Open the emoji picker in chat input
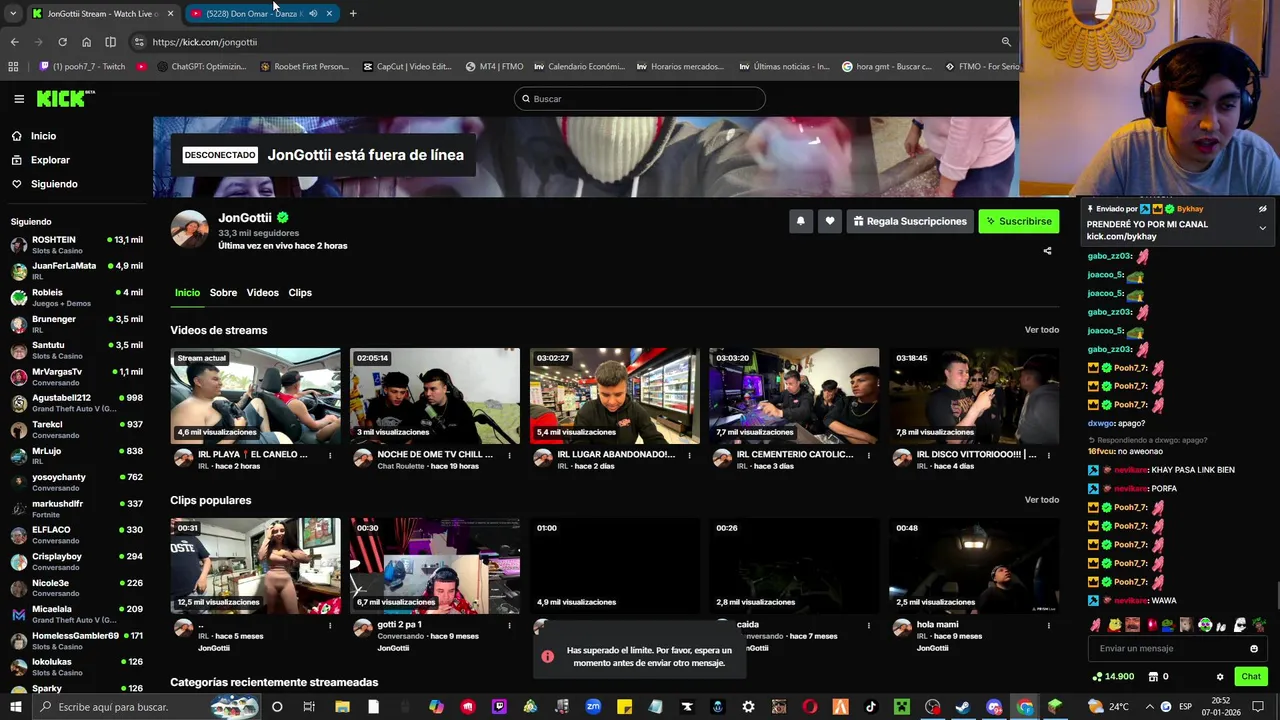Image resolution: width=1280 pixels, height=720 pixels. point(1254,648)
